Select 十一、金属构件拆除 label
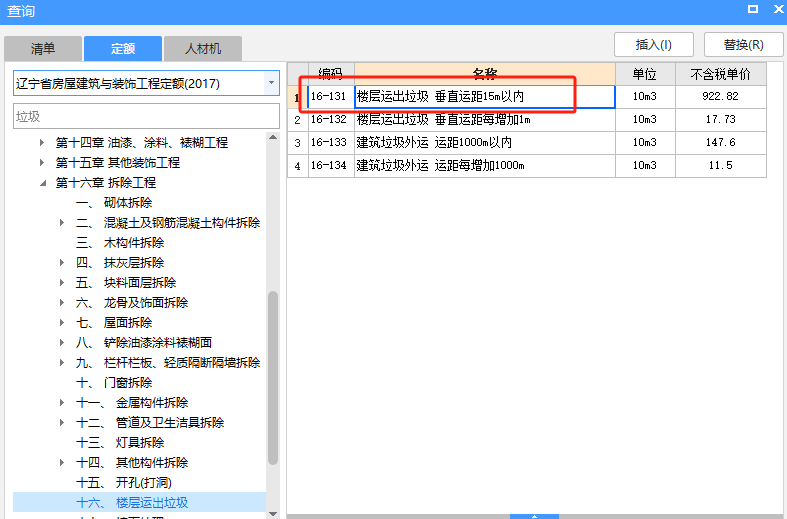787x519 pixels. click(x=132, y=403)
